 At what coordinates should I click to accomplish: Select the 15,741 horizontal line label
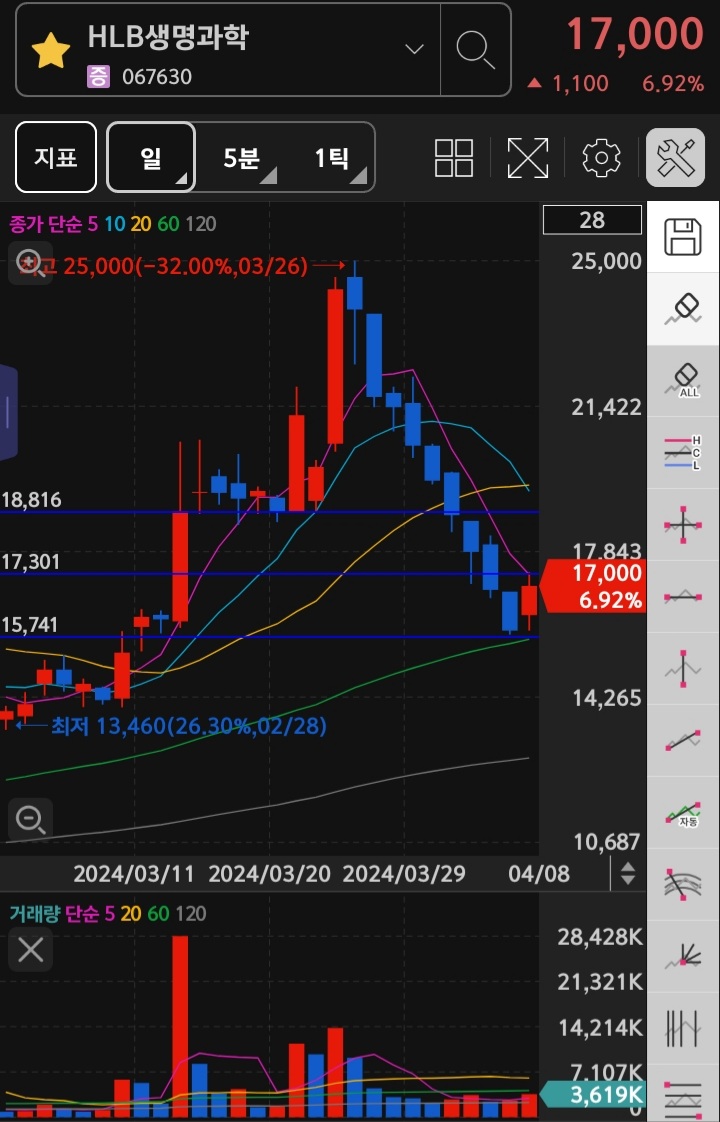click(x=30, y=625)
